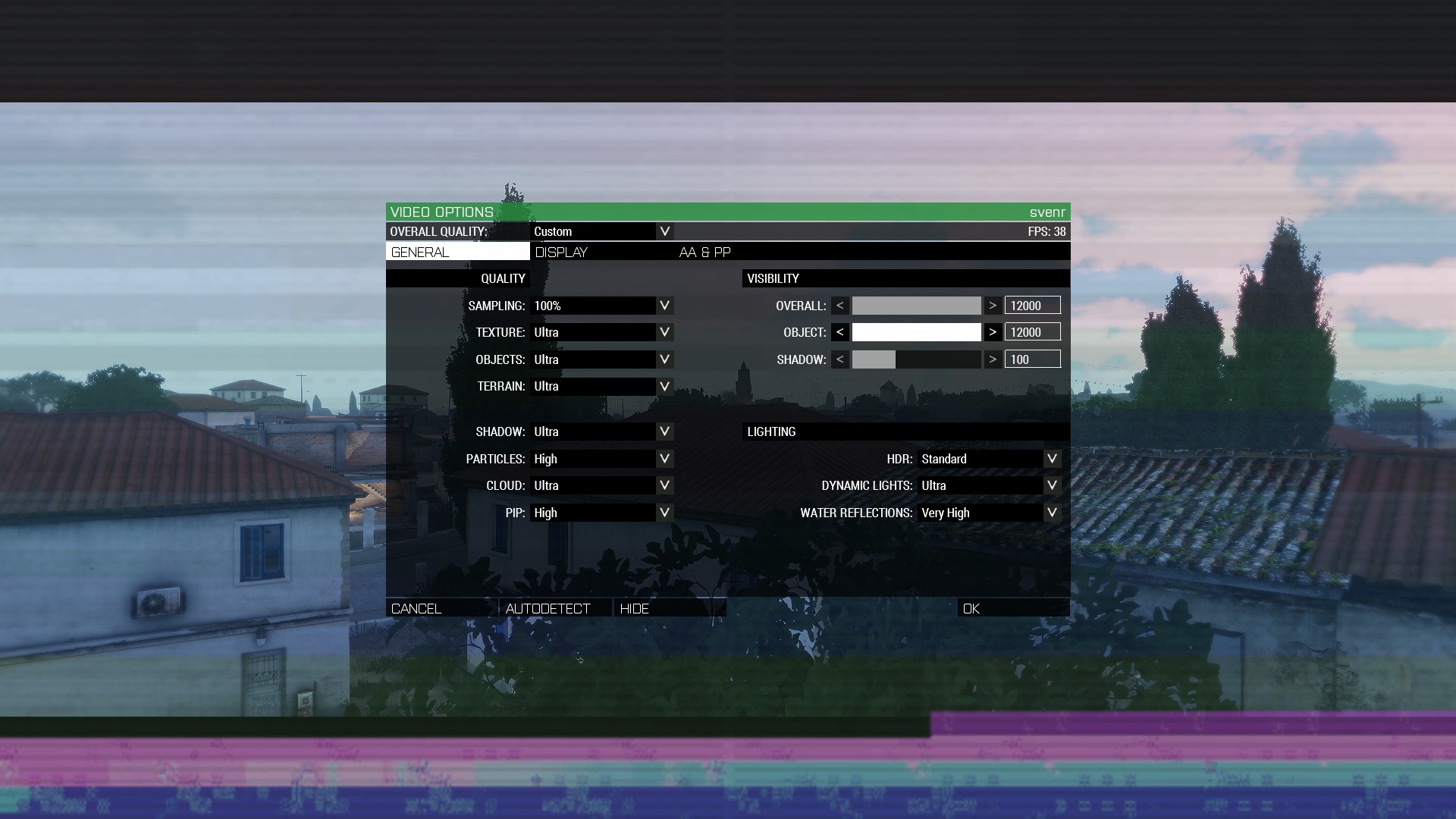Click the FPS: 38 readout
The width and height of the screenshot is (1456, 819).
pyautogui.click(x=1046, y=231)
